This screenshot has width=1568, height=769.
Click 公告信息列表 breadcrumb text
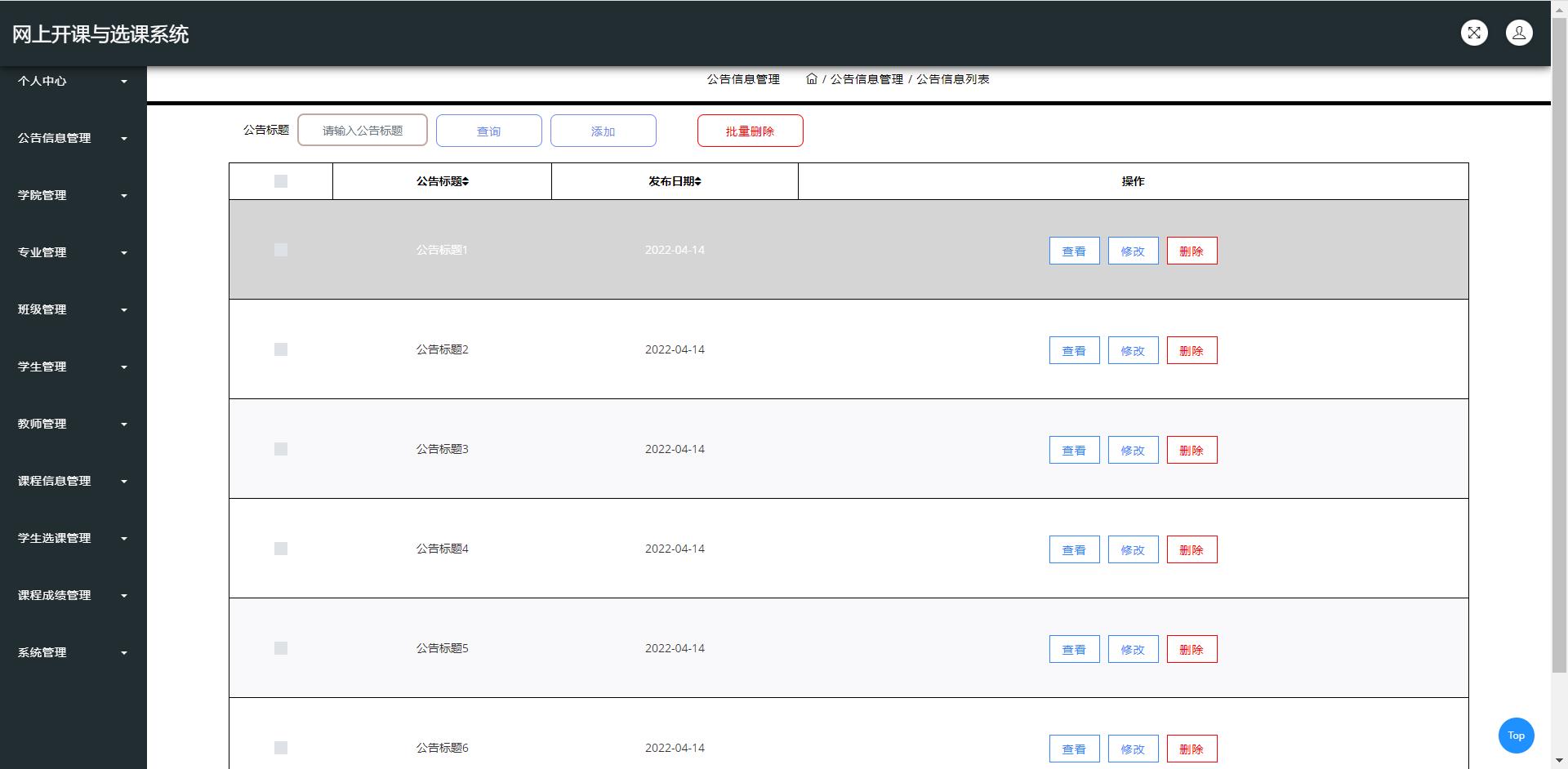tap(953, 79)
